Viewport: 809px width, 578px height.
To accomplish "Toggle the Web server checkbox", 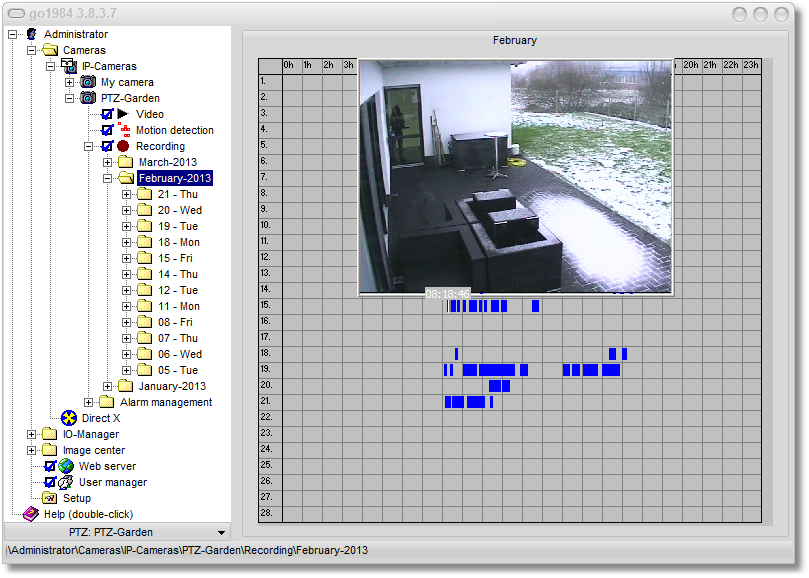I will (50, 466).
